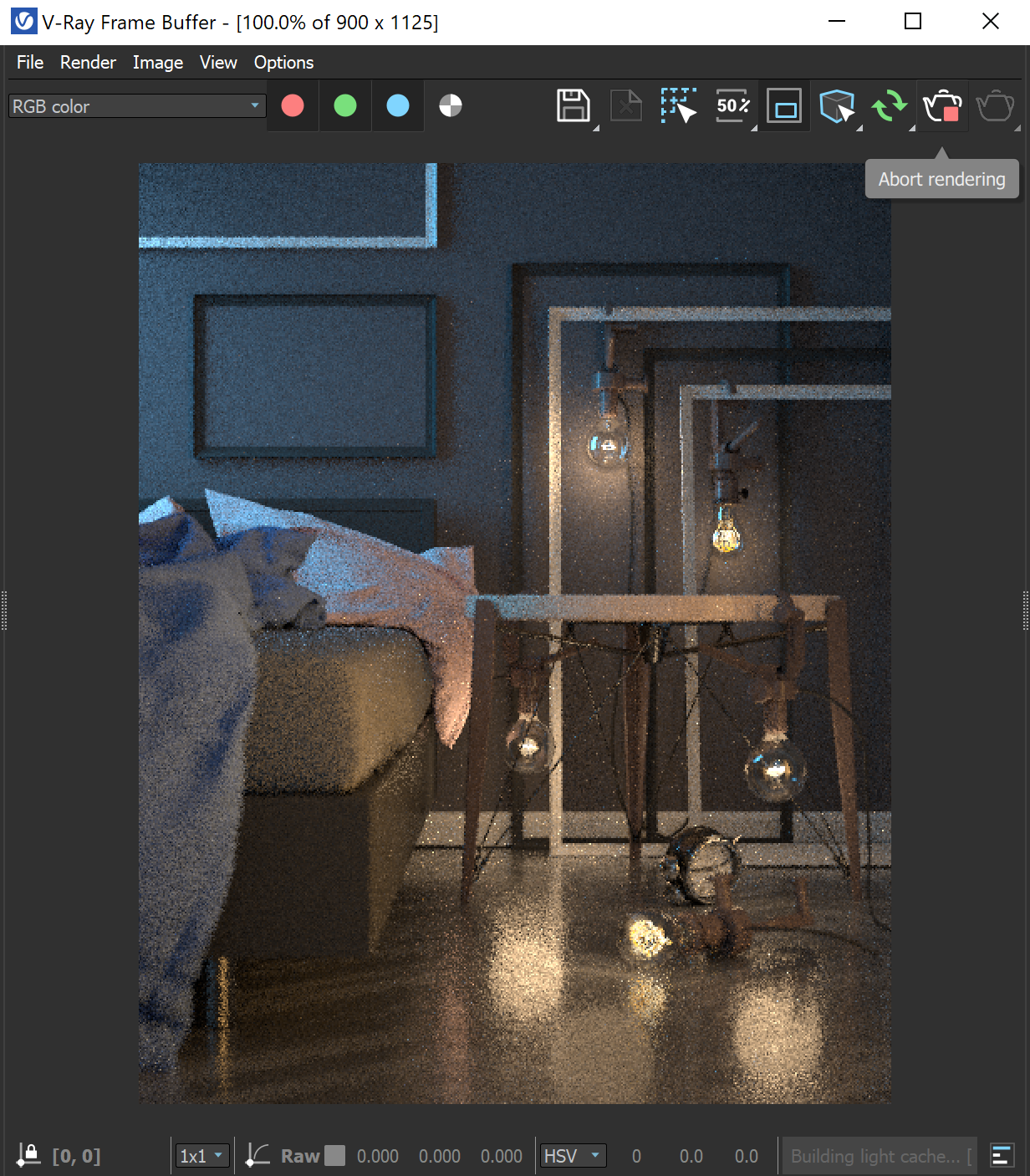1030x1176 pixels.
Task: Abort the current rendering
Action: (x=943, y=105)
